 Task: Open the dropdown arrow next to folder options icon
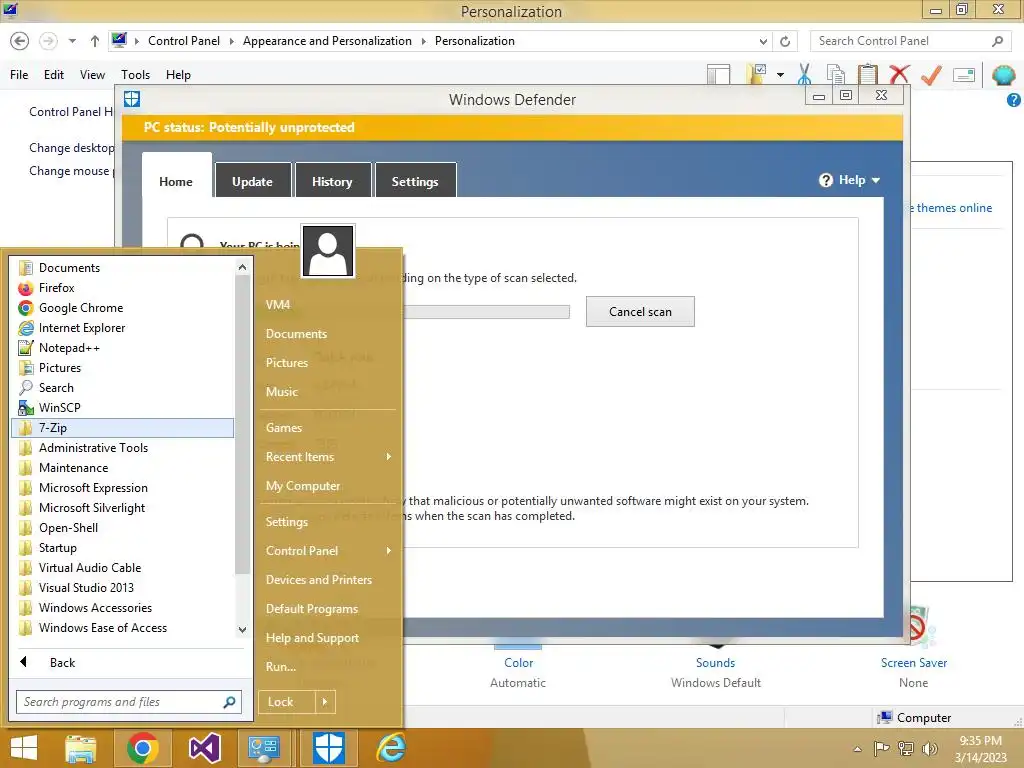coord(780,74)
